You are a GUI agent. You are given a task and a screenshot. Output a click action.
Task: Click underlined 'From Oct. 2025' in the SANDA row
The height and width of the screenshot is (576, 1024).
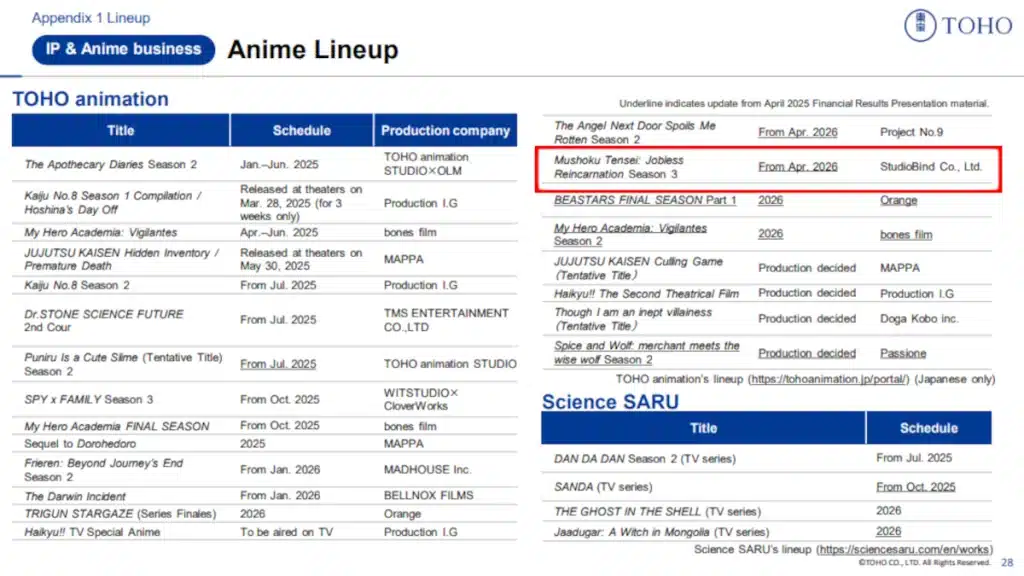(916, 487)
